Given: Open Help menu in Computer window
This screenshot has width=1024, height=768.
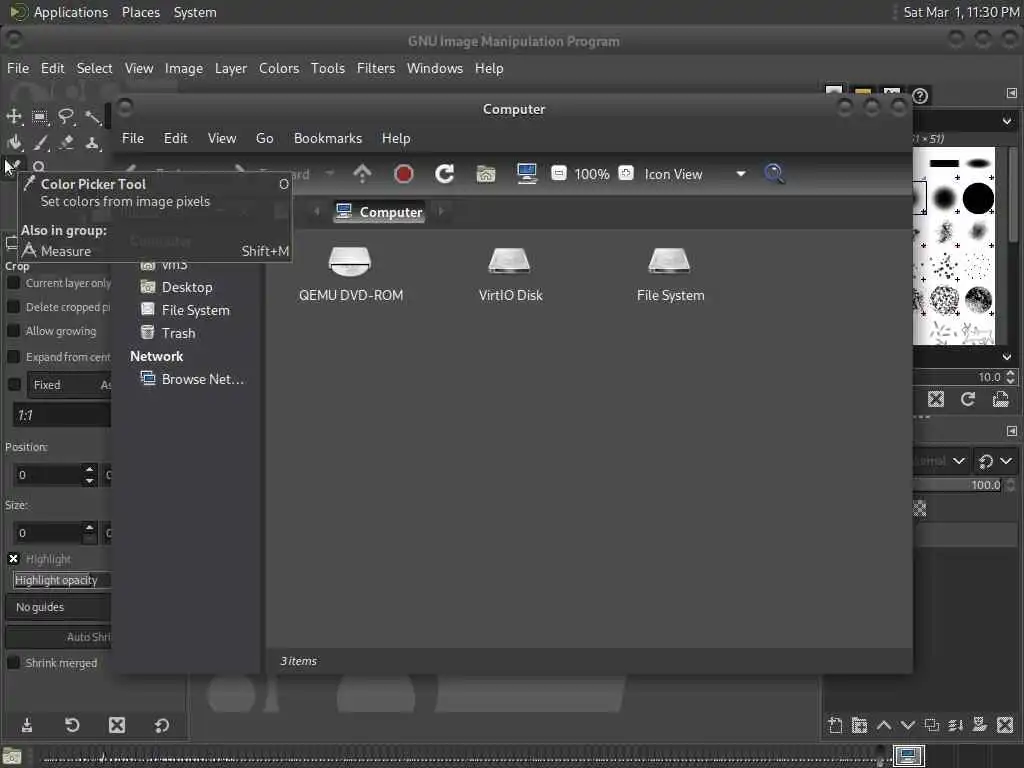Looking at the screenshot, I should pos(396,138).
